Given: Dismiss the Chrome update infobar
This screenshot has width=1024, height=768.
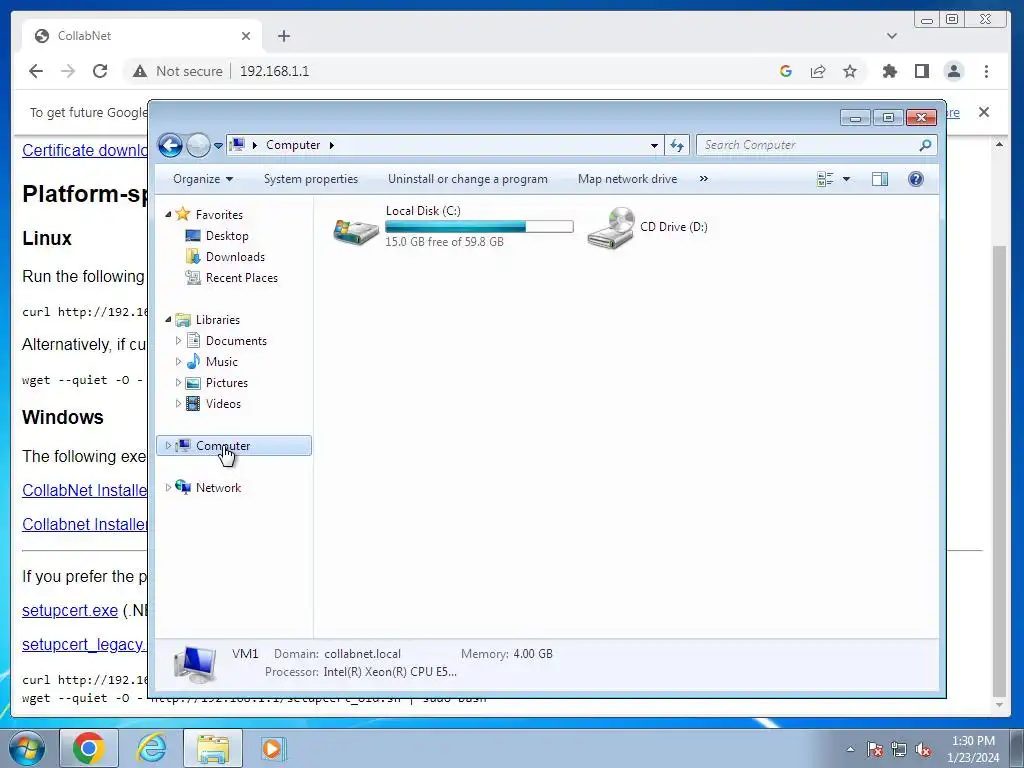Looking at the screenshot, I should click(x=984, y=112).
